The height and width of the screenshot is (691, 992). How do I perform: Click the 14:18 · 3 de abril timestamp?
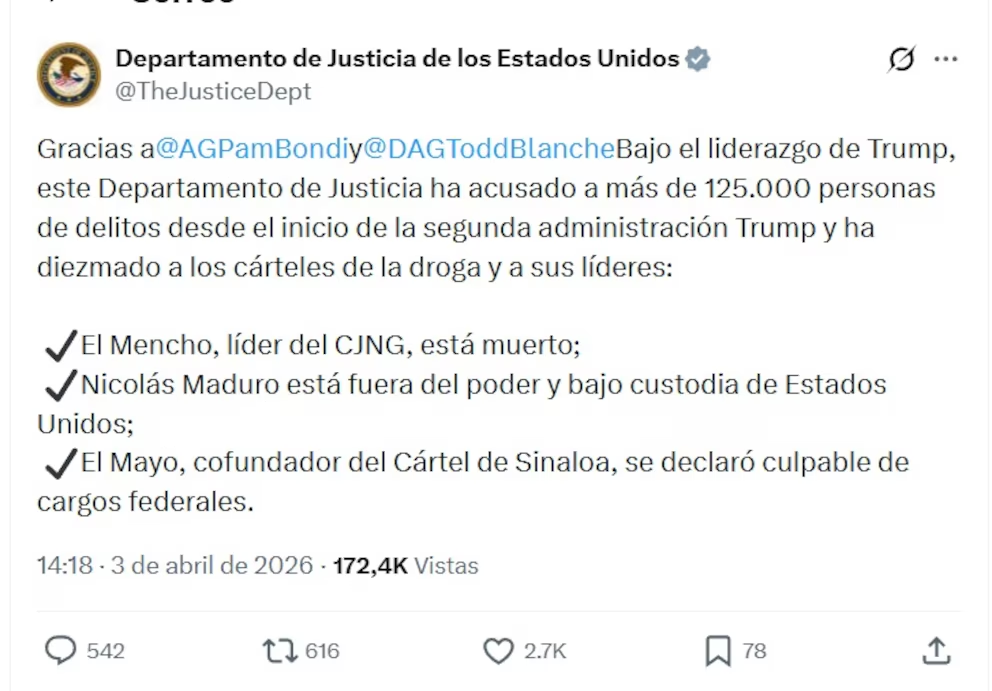coord(175,565)
